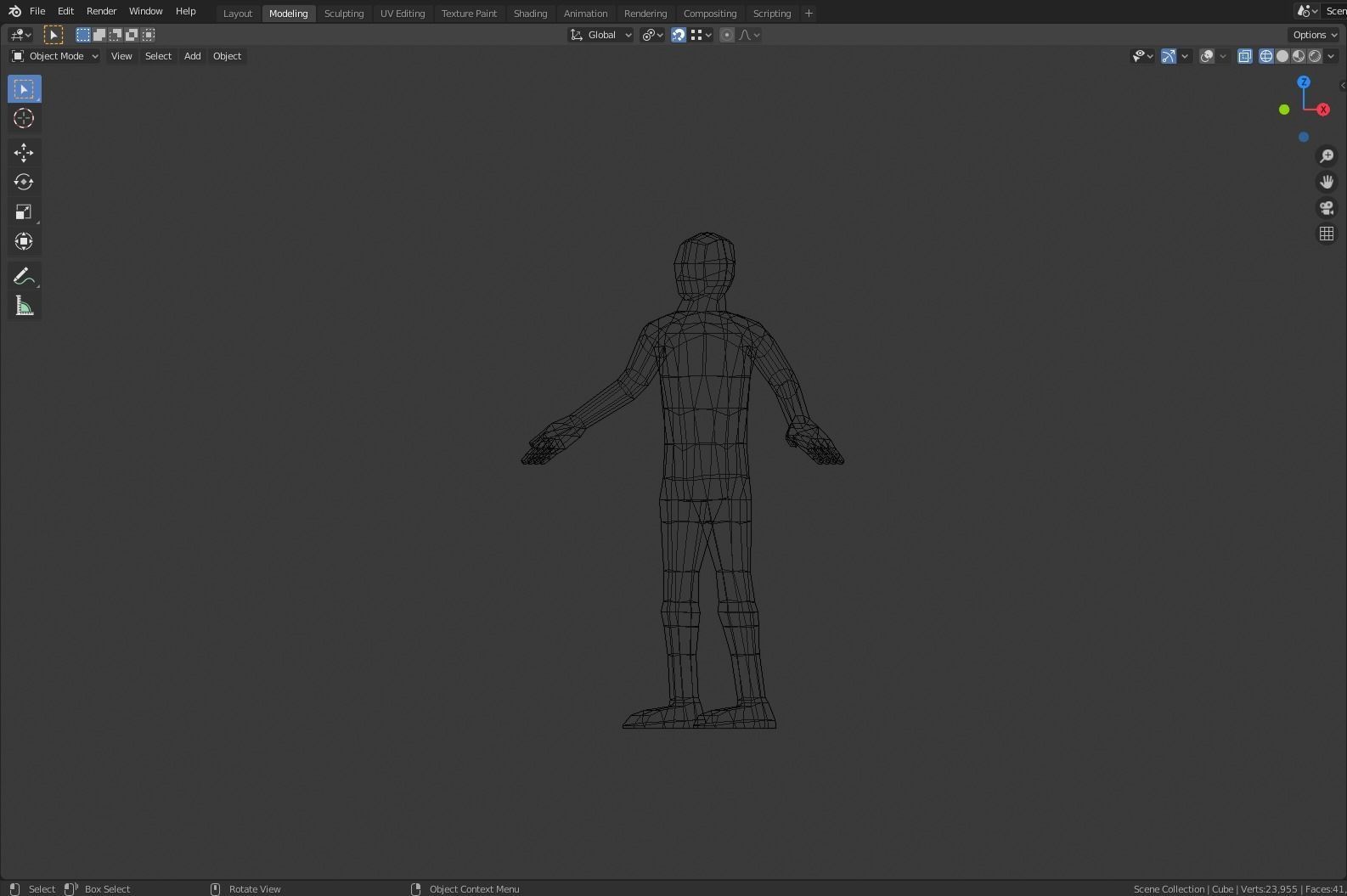The image size is (1347, 896).
Task: Activate the Measure ruler tool
Action: tap(24, 306)
